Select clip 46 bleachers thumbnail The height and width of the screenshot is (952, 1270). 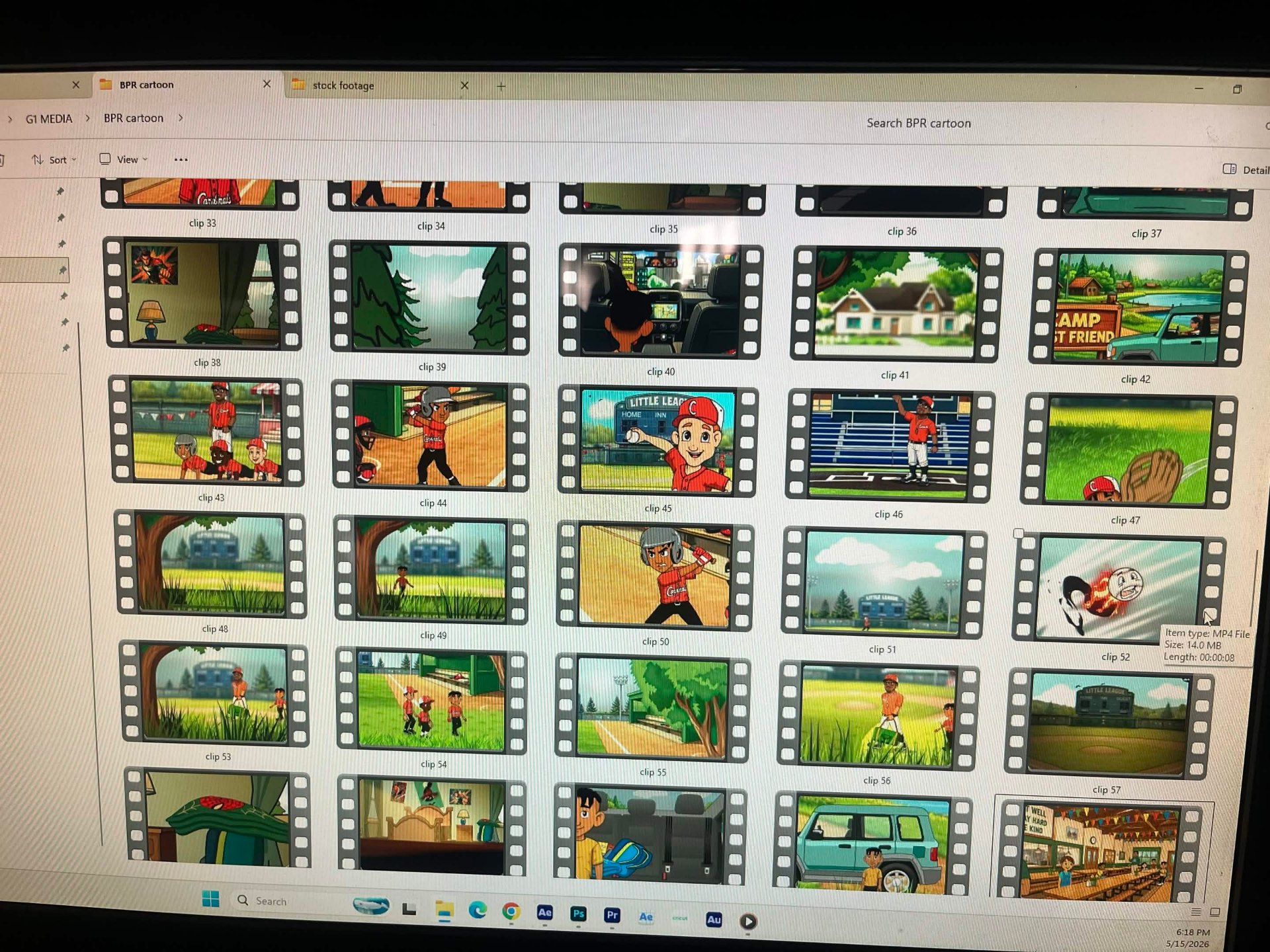click(890, 446)
